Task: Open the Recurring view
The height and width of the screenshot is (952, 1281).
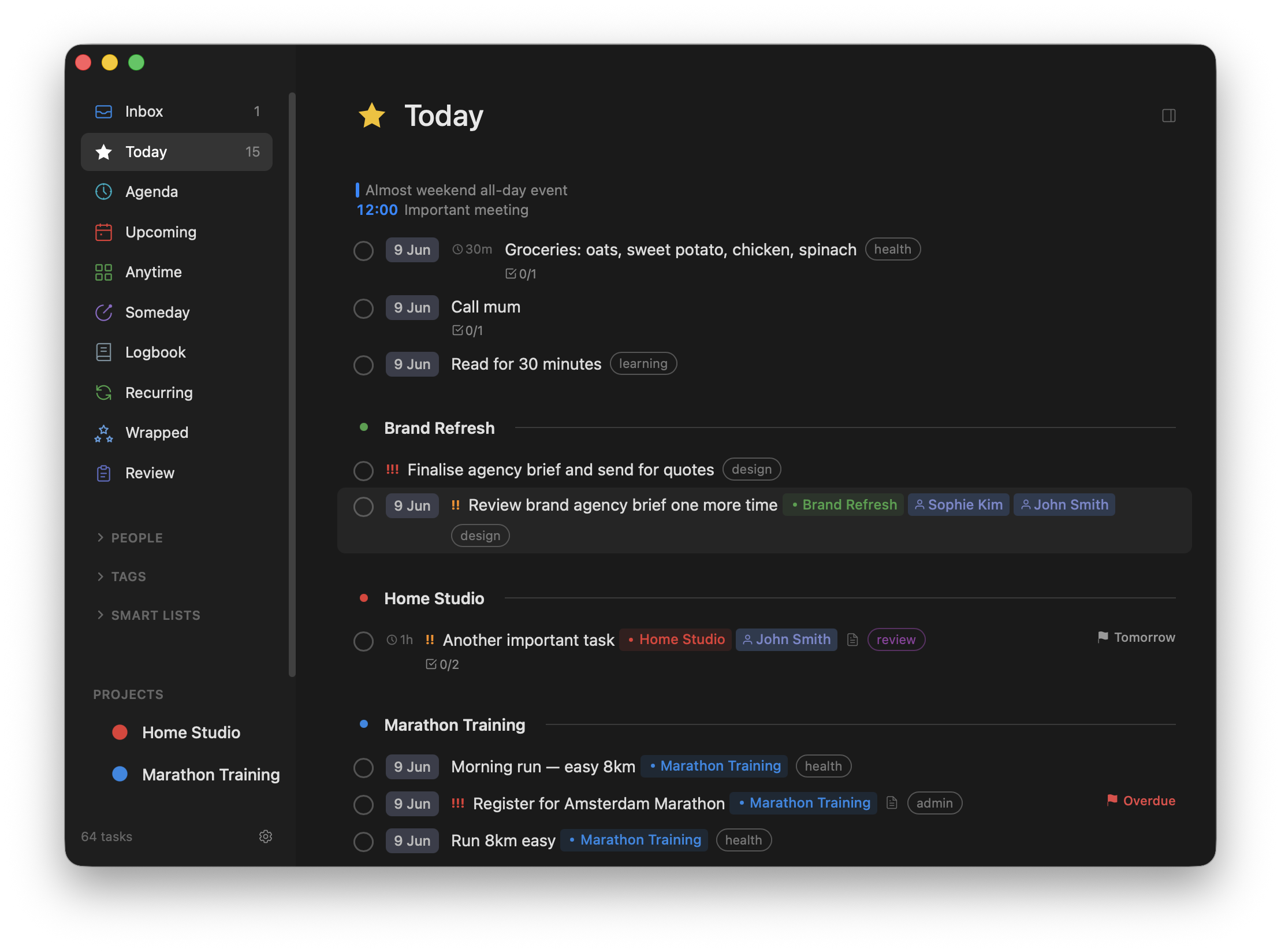Action: point(177,393)
